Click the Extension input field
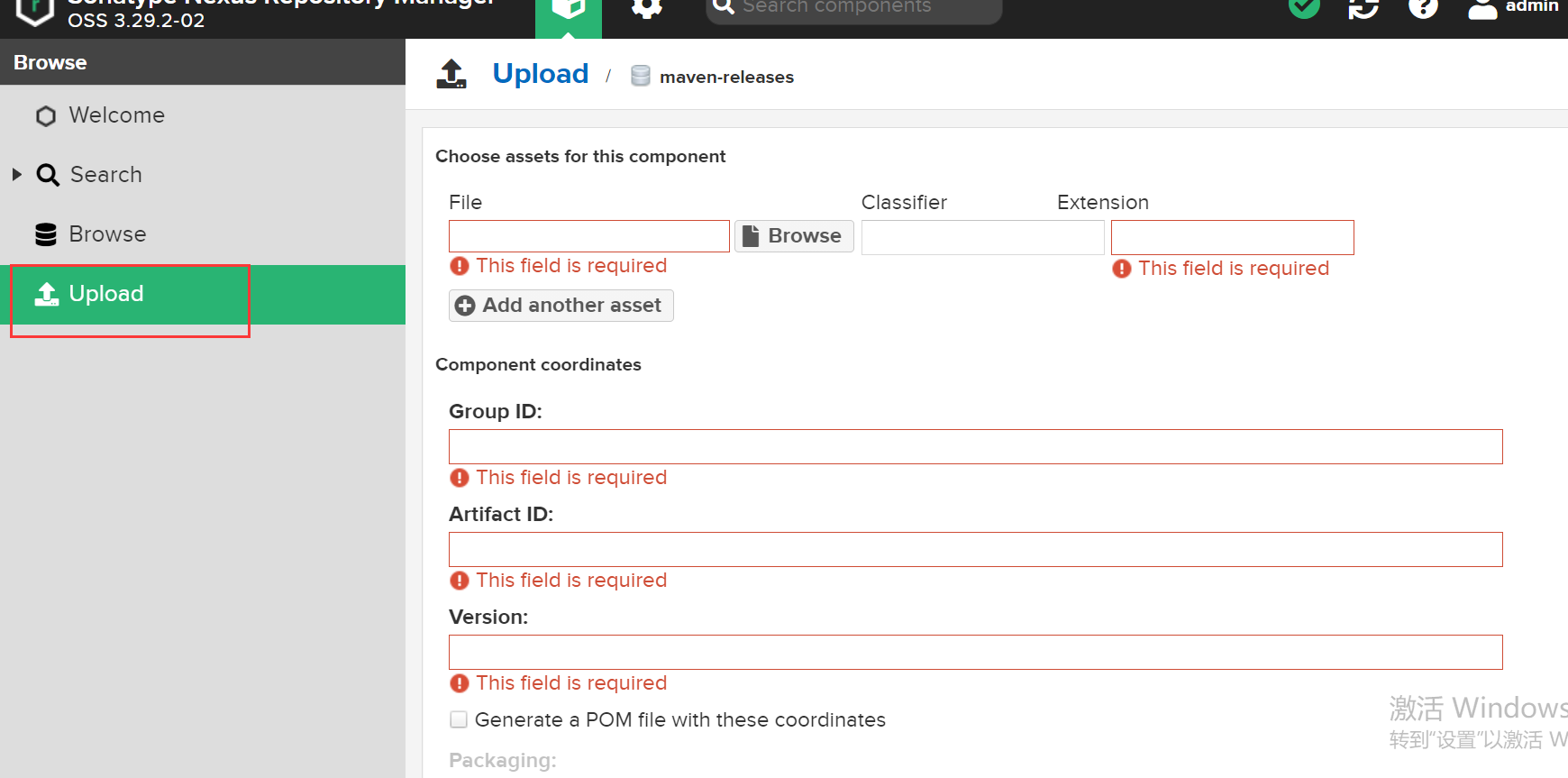 point(1232,238)
